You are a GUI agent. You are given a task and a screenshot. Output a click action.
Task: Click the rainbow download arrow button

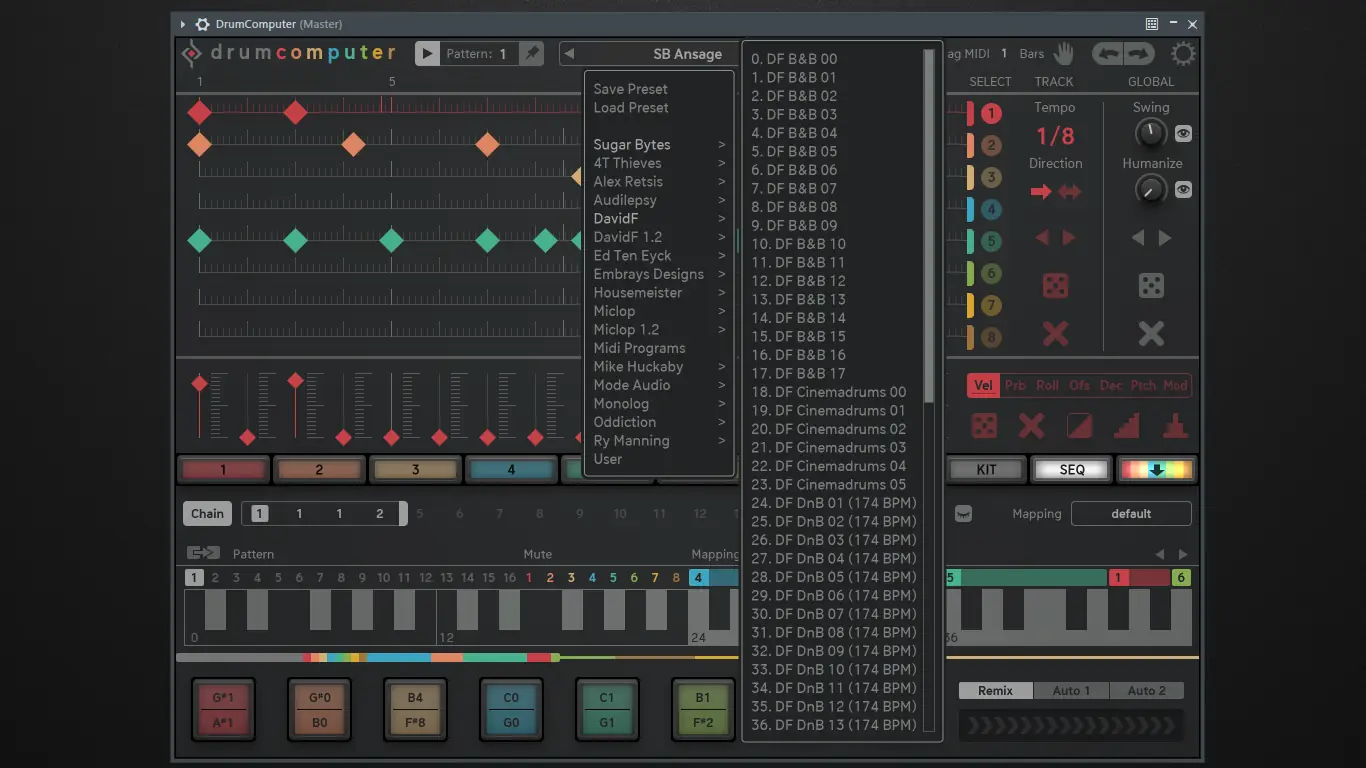(1156, 469)
